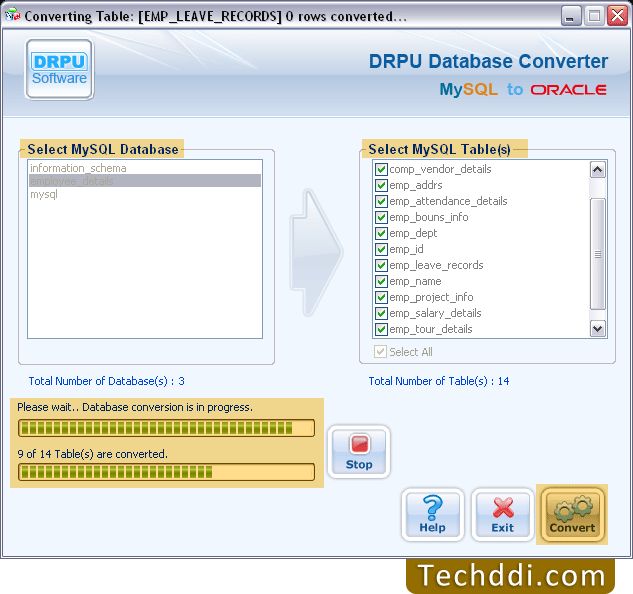This screenshot has height=594, width=633.
Task: Click the large arrow between the panels
Action: coord(316,253)
